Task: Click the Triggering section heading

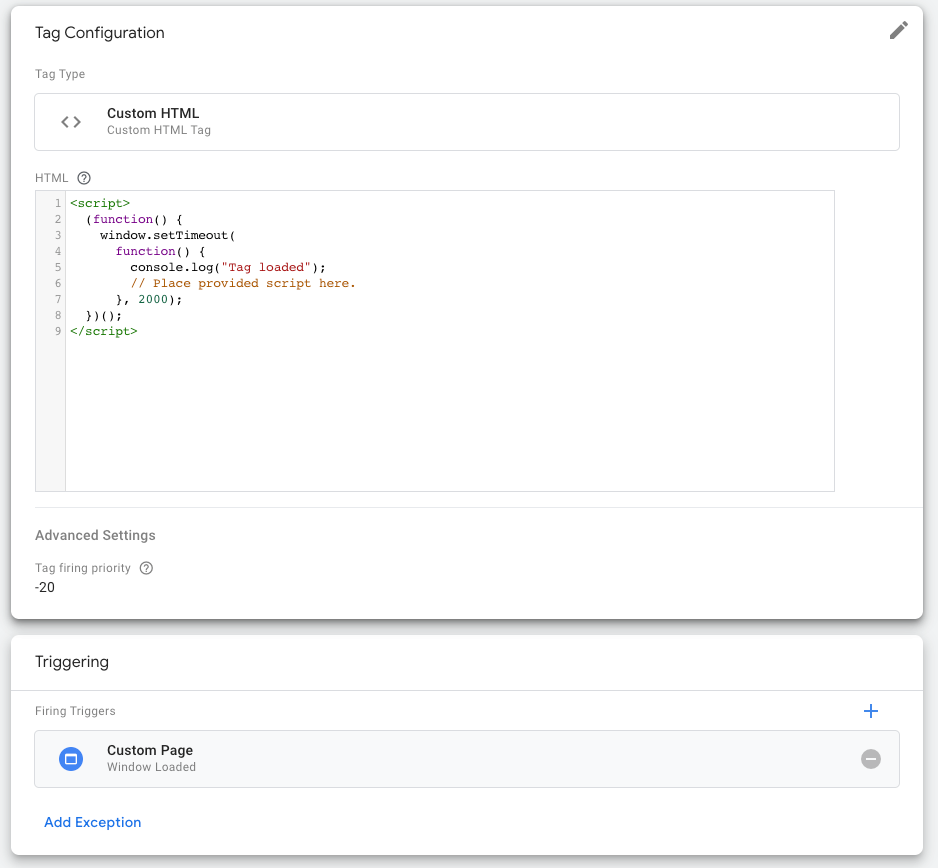Action: [72, 662]
